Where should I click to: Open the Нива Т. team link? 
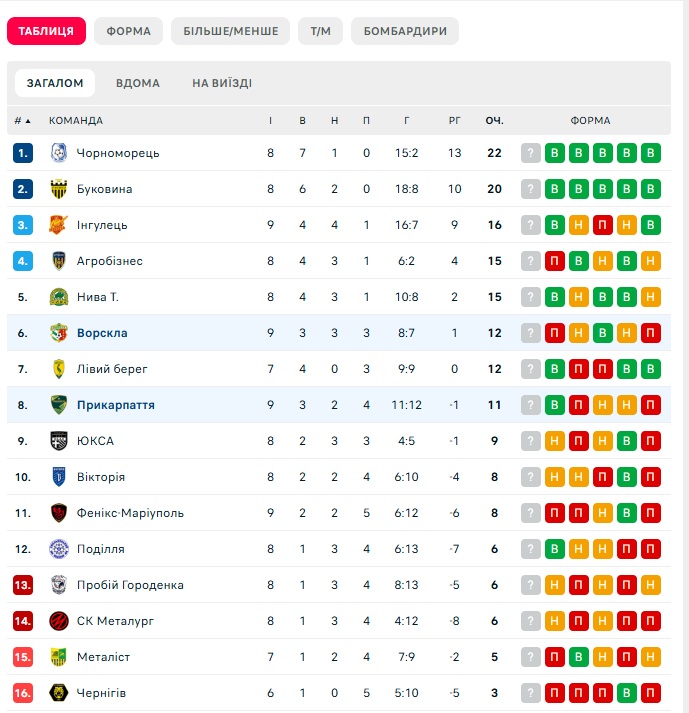(98, 297)
